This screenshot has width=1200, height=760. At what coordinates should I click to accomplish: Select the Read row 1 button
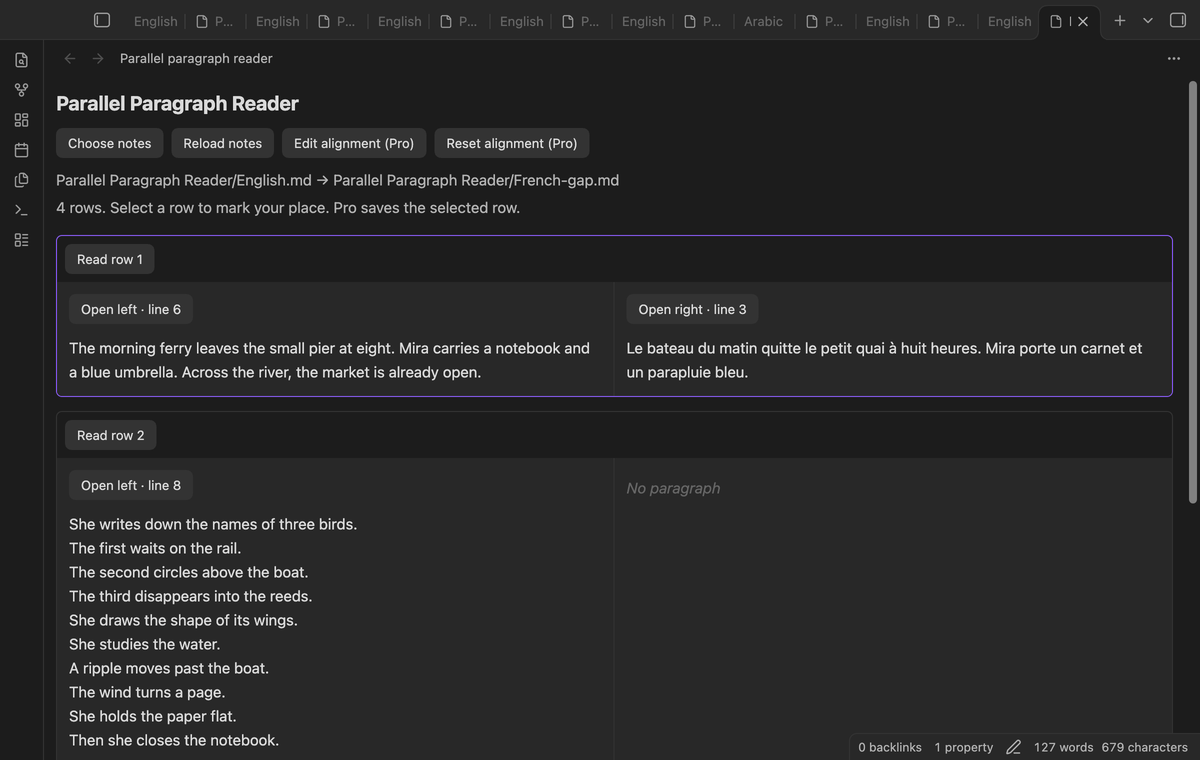[110, 259]
